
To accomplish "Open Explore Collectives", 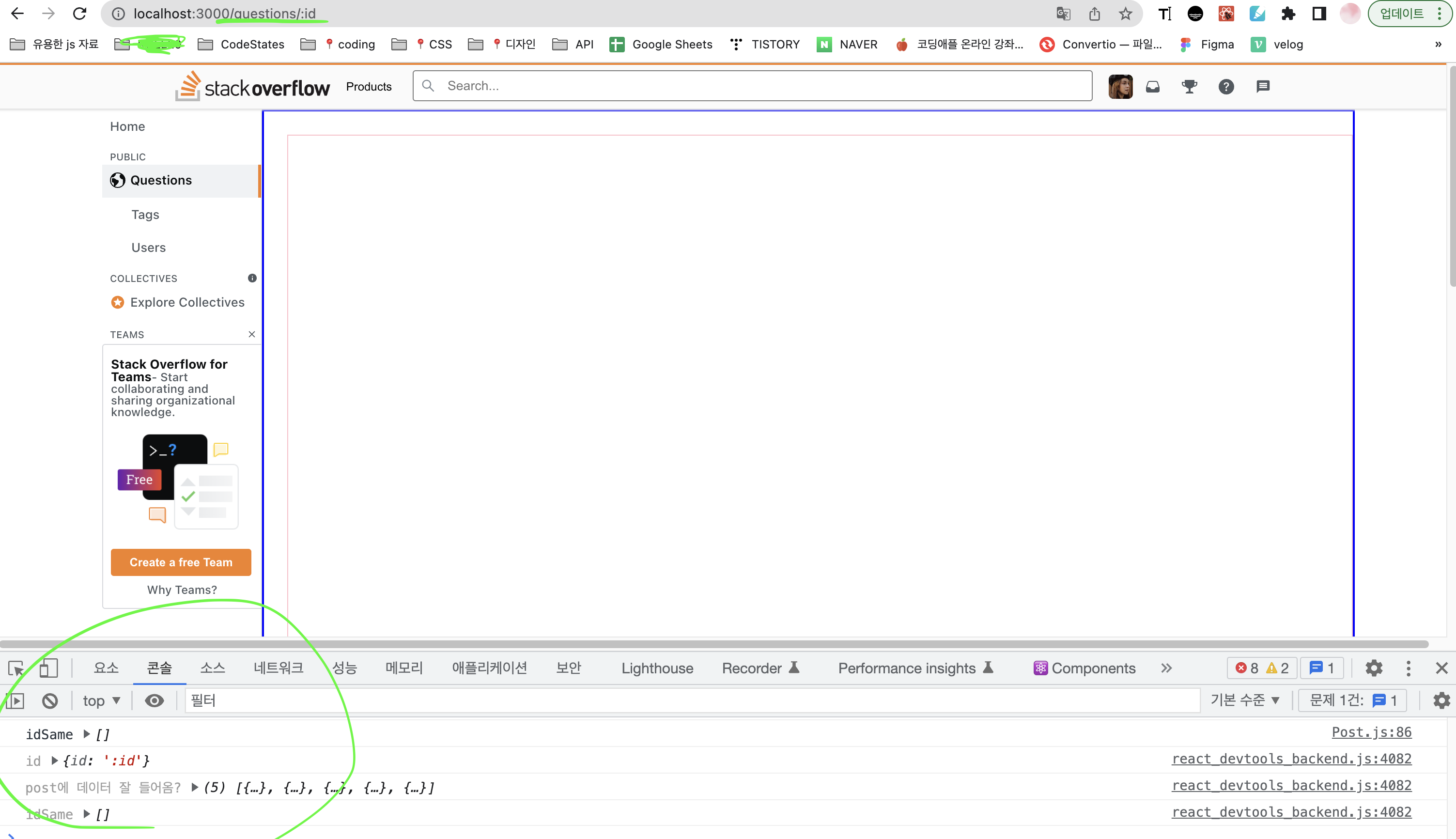I will click(178, 302).
